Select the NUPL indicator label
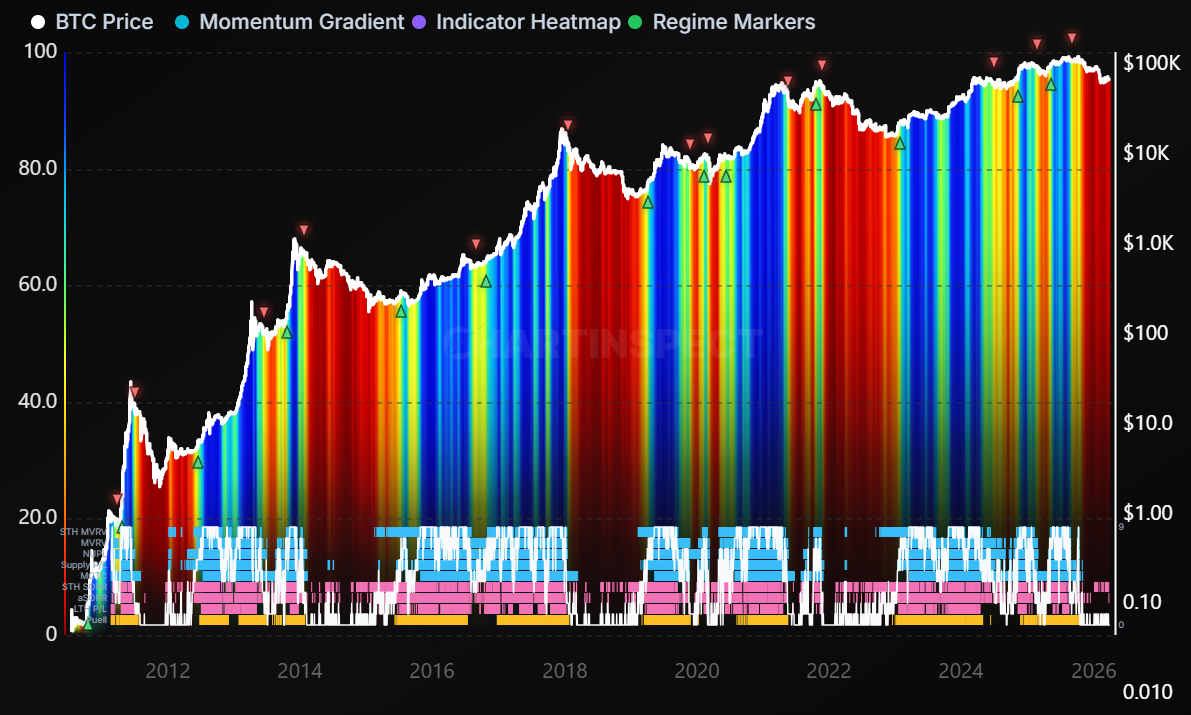Image resolution: width=1191 pixels, height=715 pixels. pyautogui.click(x=94, y=553)
